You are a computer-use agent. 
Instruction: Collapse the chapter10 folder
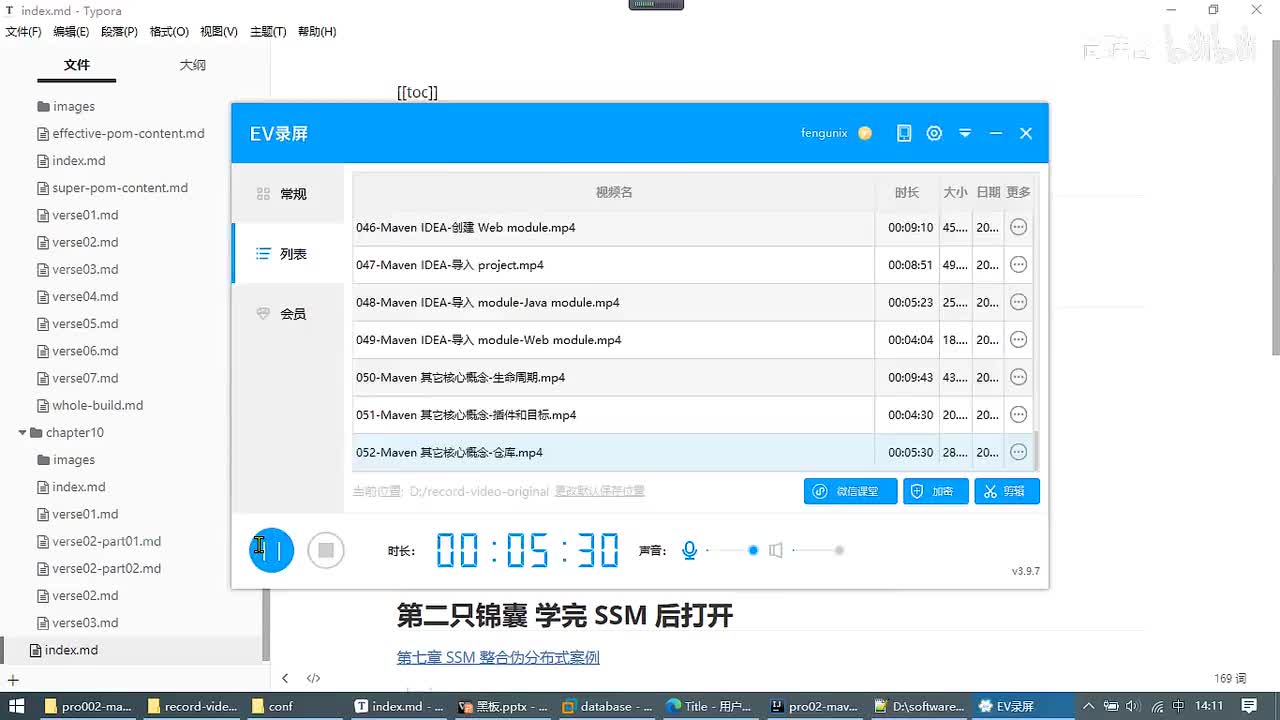pos(23,433)
